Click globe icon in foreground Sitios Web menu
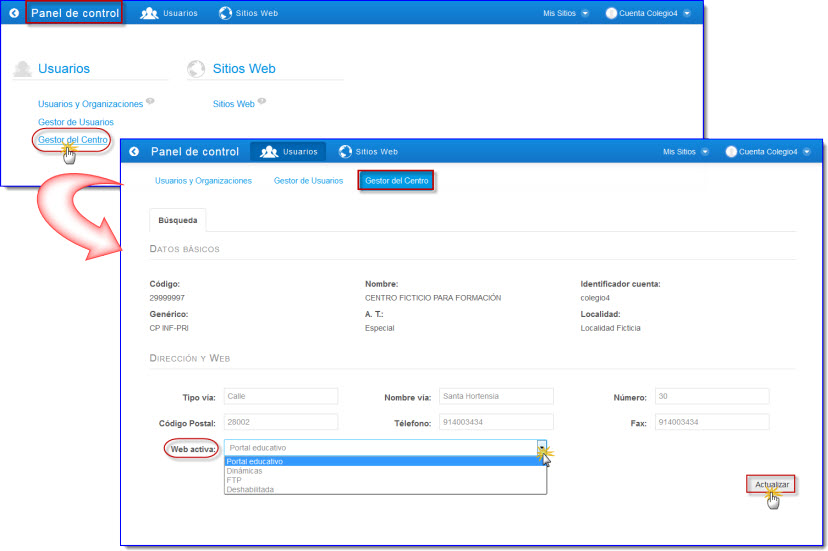 click(345, 152)
